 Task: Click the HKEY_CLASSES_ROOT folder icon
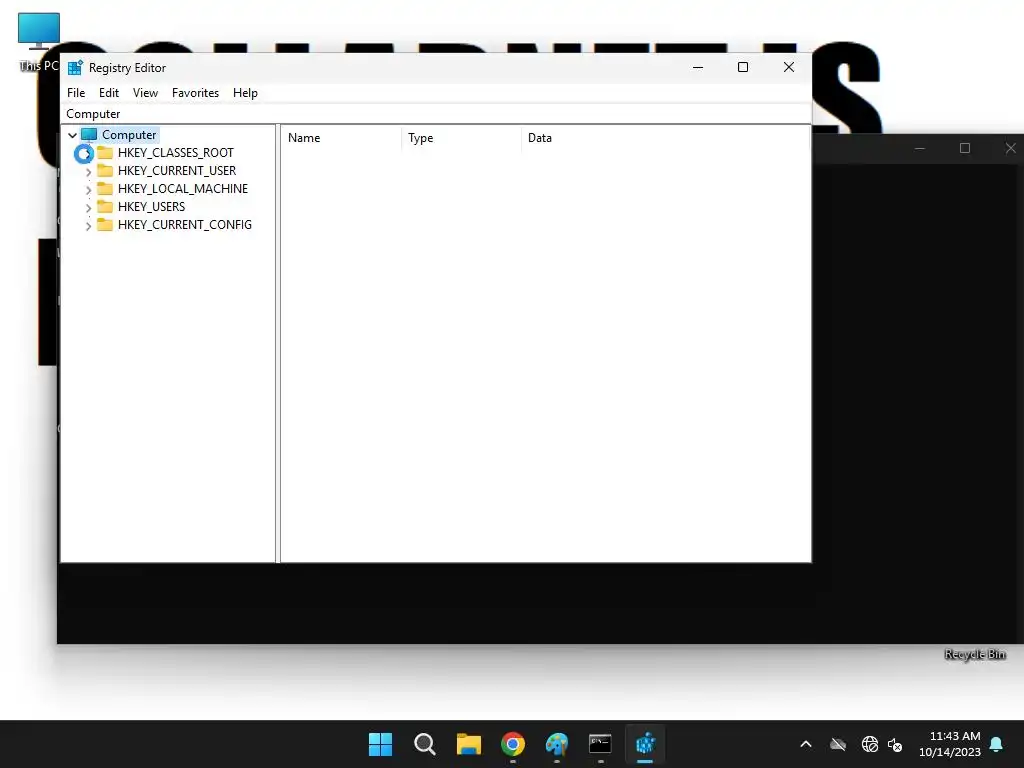[105, 153]
